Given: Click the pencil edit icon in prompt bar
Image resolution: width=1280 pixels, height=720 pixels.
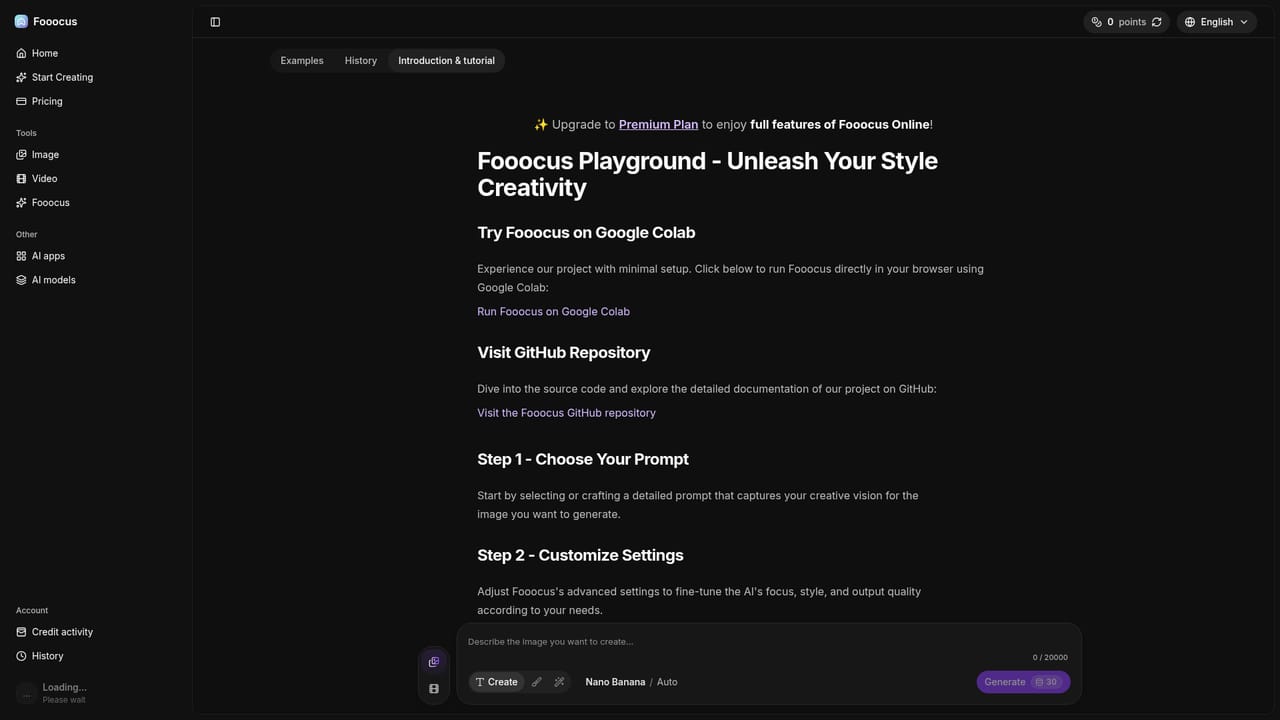Looking at the screenshot, I should click(x=537, y=682).
